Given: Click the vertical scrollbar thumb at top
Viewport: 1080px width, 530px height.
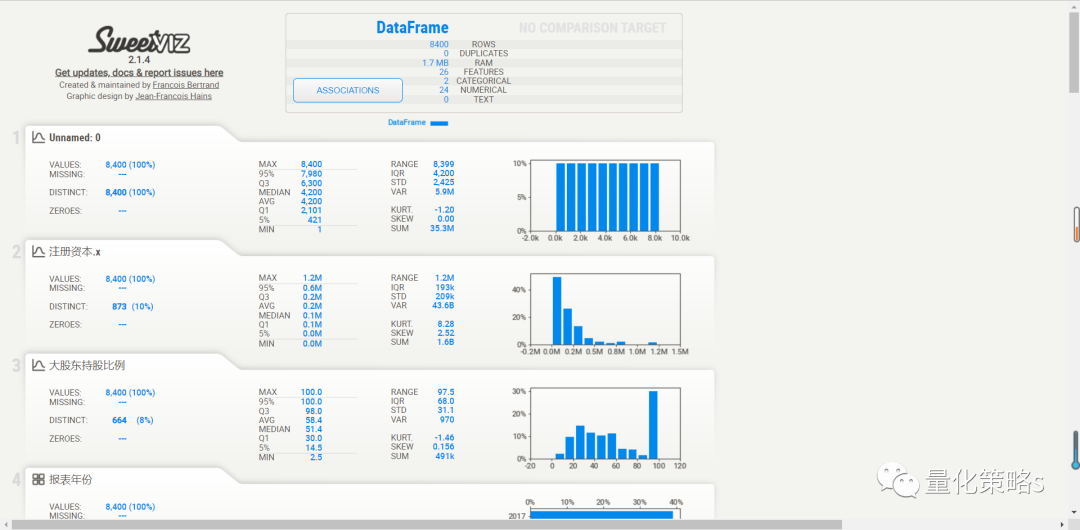Looking at the screenshot, I should pyautogui.click(x=1074, y=52).
